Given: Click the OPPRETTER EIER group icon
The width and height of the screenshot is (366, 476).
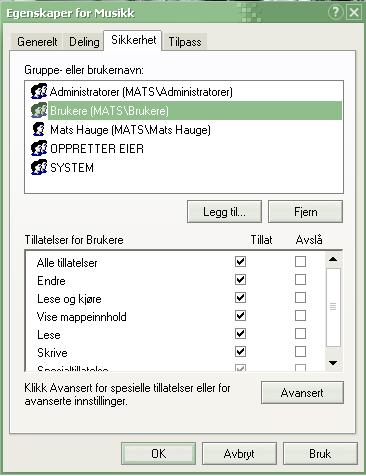Looking at the screenshot, I should 39,148.
